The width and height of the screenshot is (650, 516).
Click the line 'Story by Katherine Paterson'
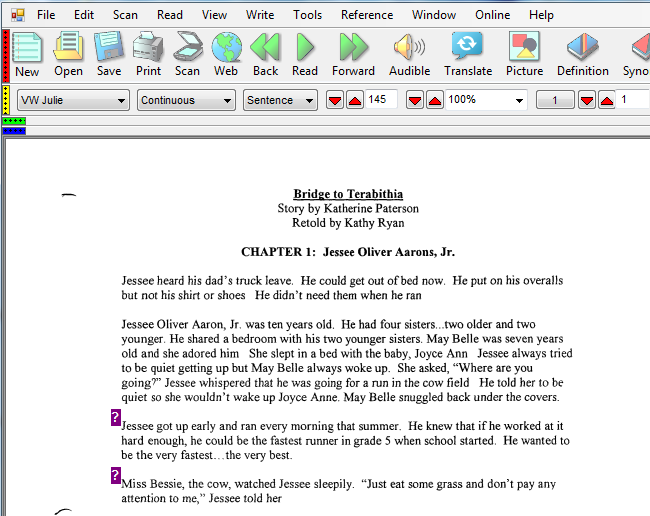(348, 208)
